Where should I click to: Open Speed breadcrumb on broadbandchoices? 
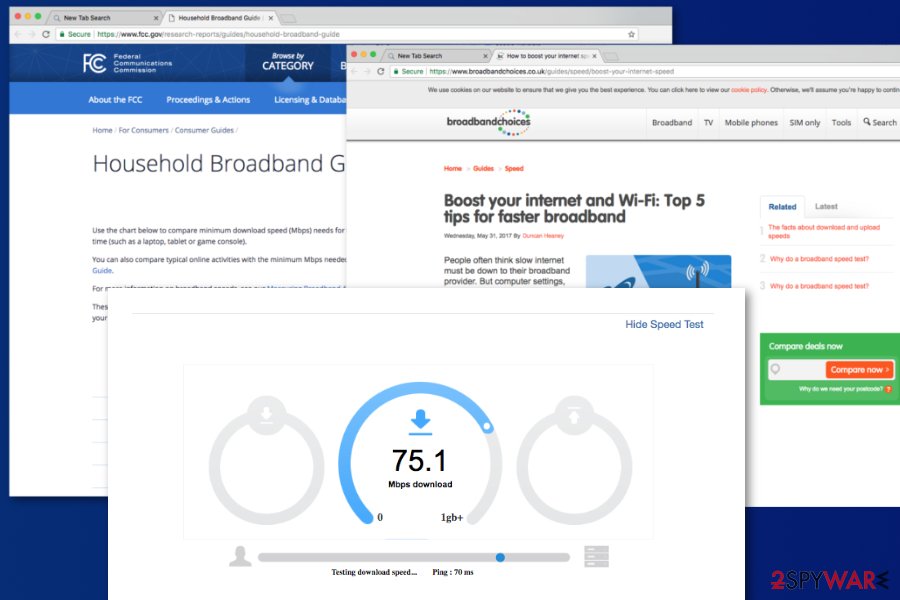coord(514,168)
